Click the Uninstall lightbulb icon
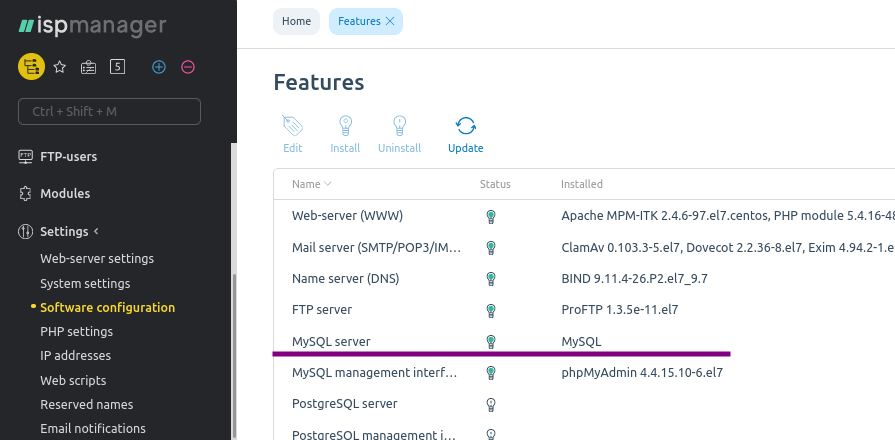This screenshot has height=440, width=895. tap(400, 126)
